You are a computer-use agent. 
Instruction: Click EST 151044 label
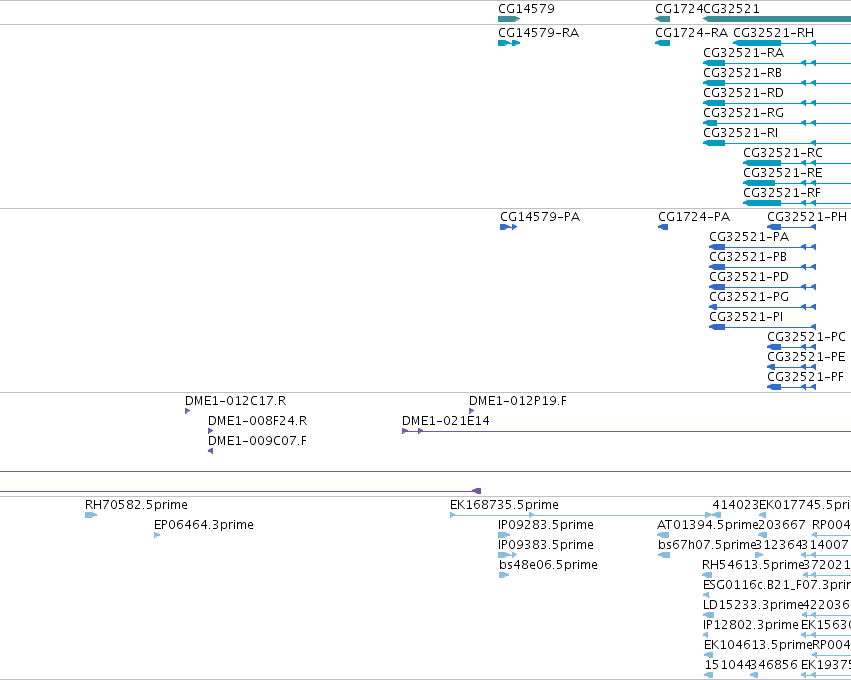pos(727,665)
